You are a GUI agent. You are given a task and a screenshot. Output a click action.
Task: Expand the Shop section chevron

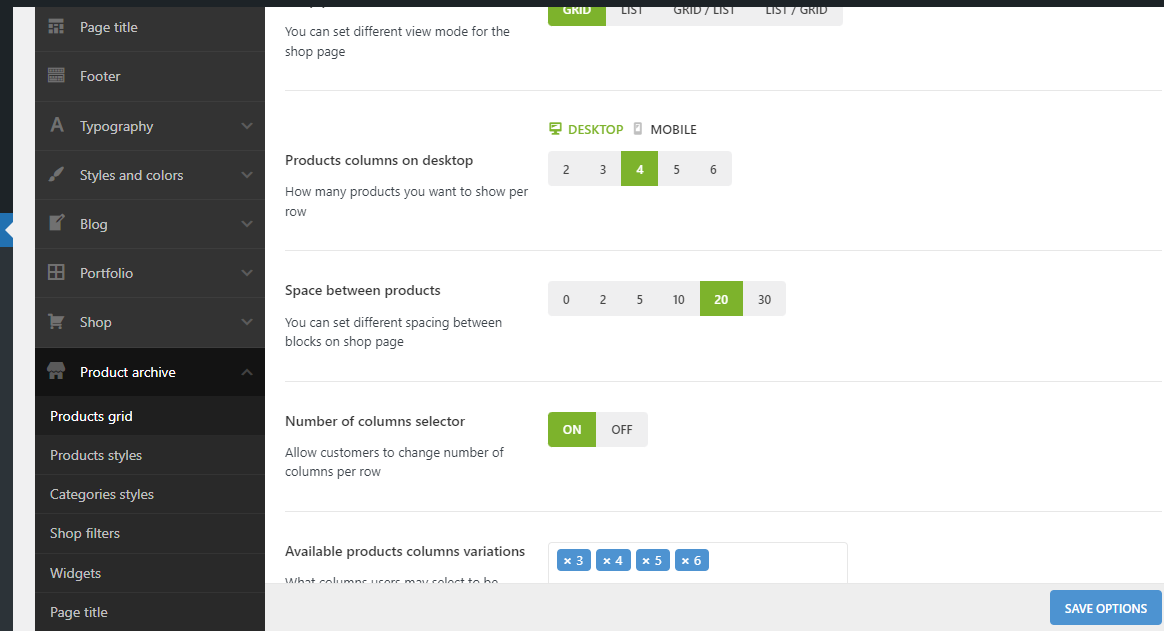click(247, 322)
